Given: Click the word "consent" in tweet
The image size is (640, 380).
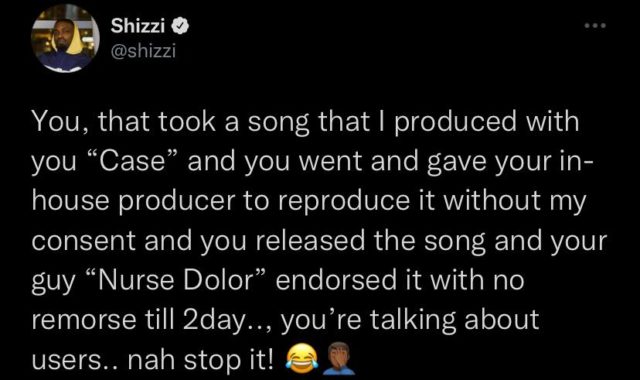Looking at the screenshot, I should (84, 241).
